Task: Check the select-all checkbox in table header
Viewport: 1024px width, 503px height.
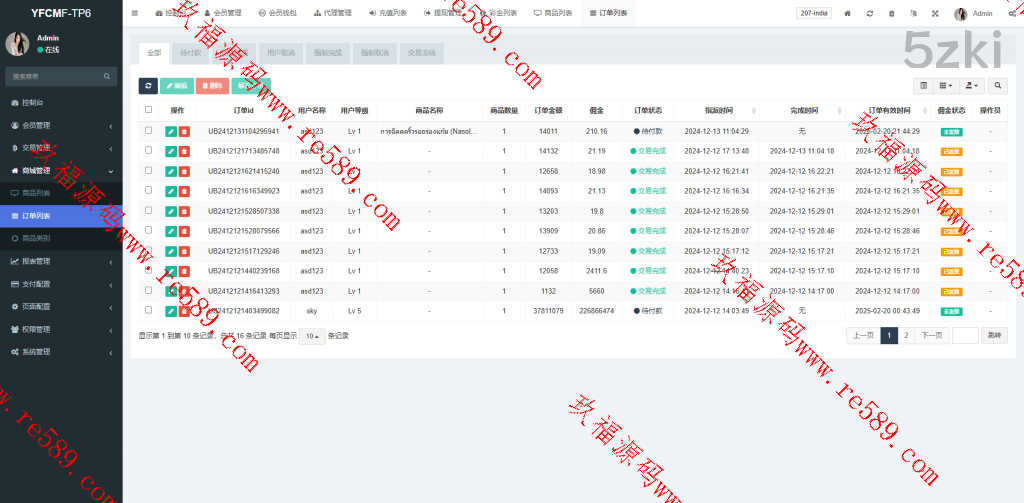Action: pos(149,110)
